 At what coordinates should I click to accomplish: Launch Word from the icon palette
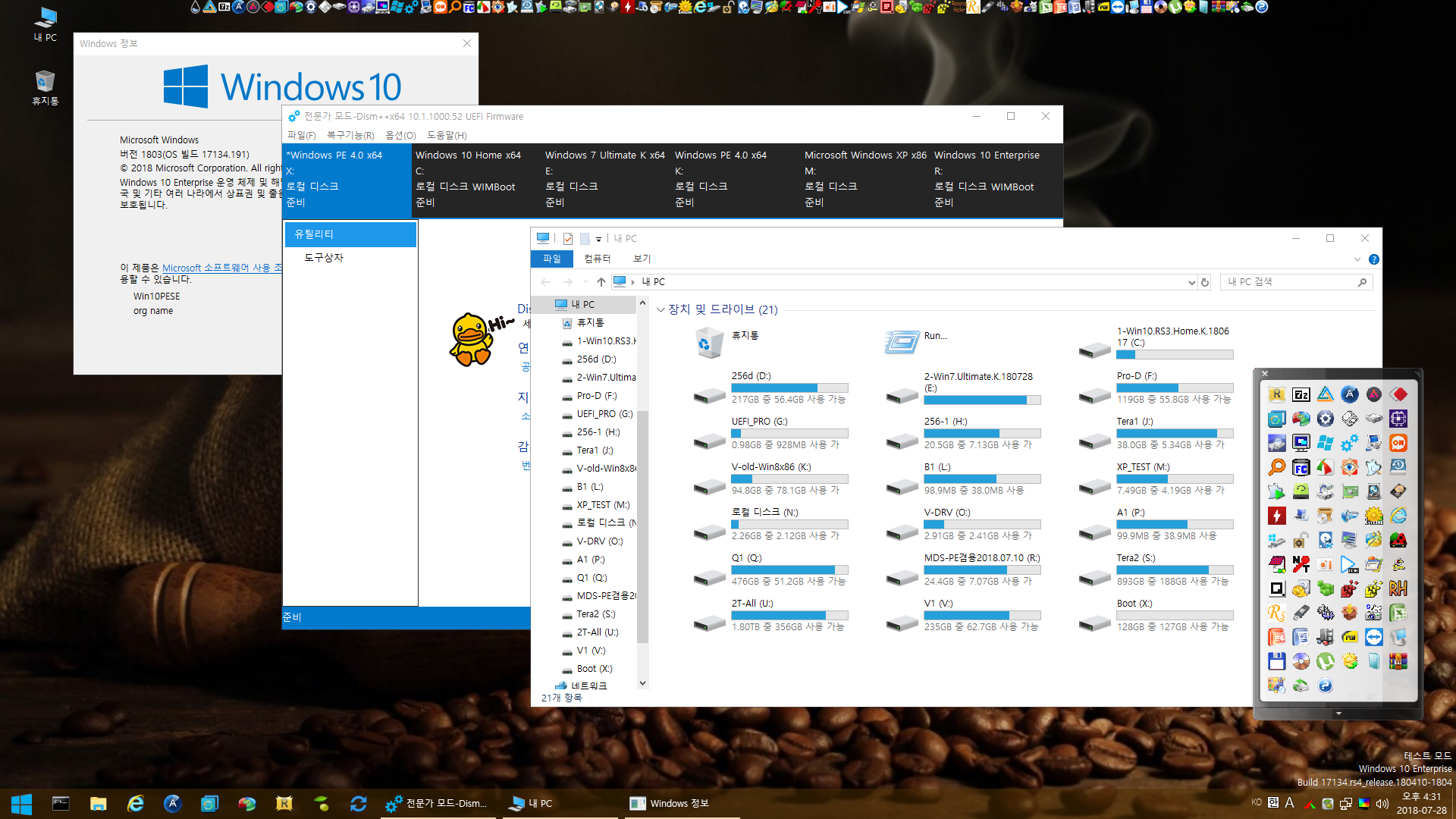(x=1301, y=637)
